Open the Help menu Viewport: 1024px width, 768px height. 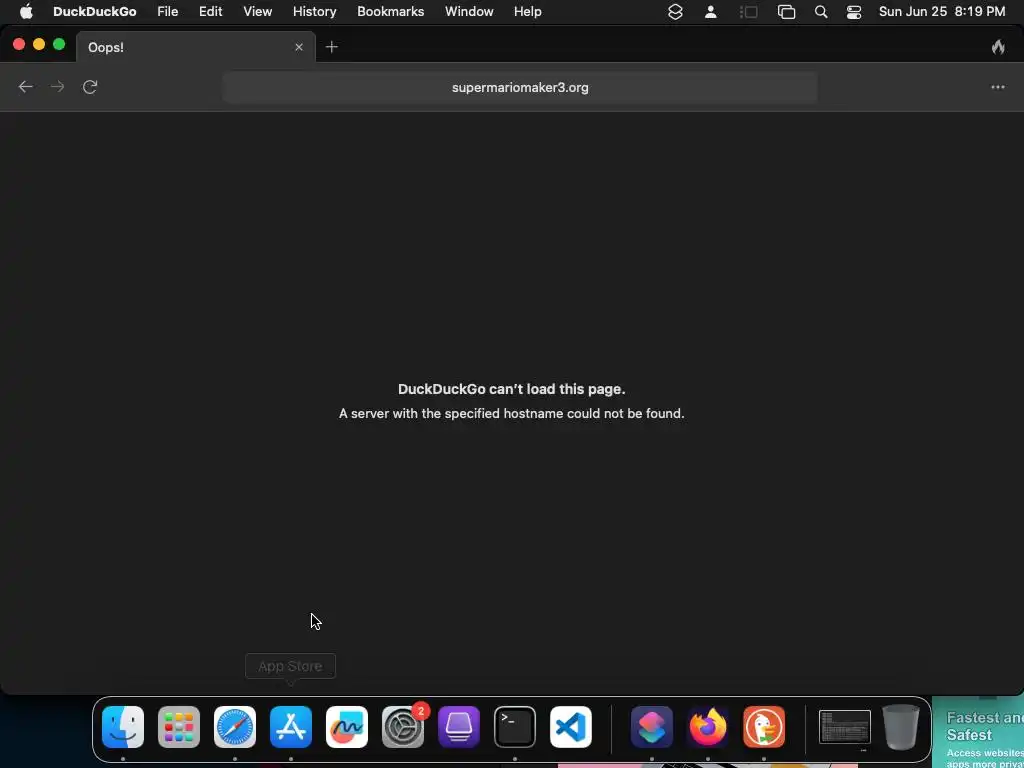pyautogui.click(x=528, y=12)
